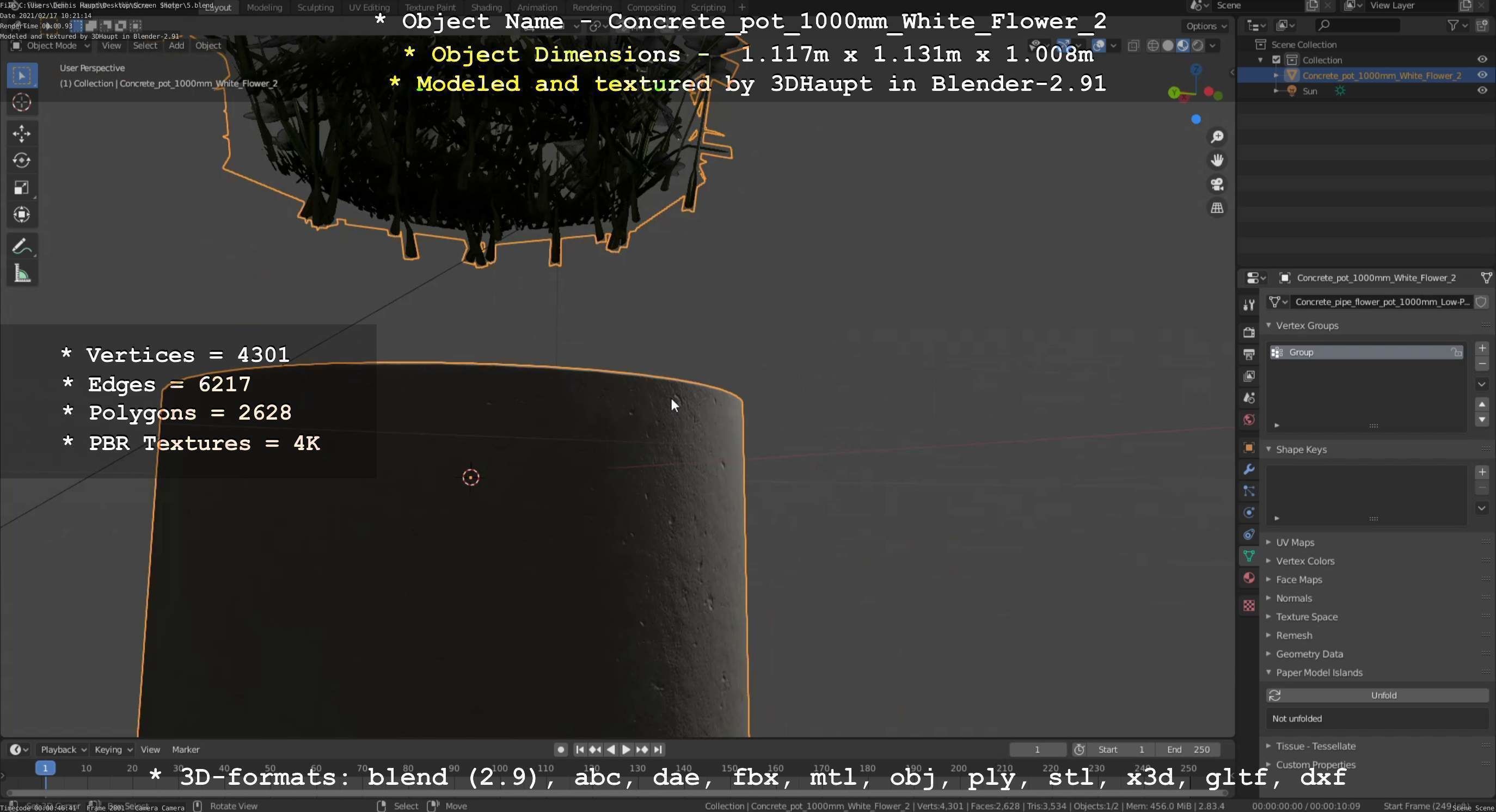Select the Move tool
The image size is (1496, 812).
pos(22,133)
